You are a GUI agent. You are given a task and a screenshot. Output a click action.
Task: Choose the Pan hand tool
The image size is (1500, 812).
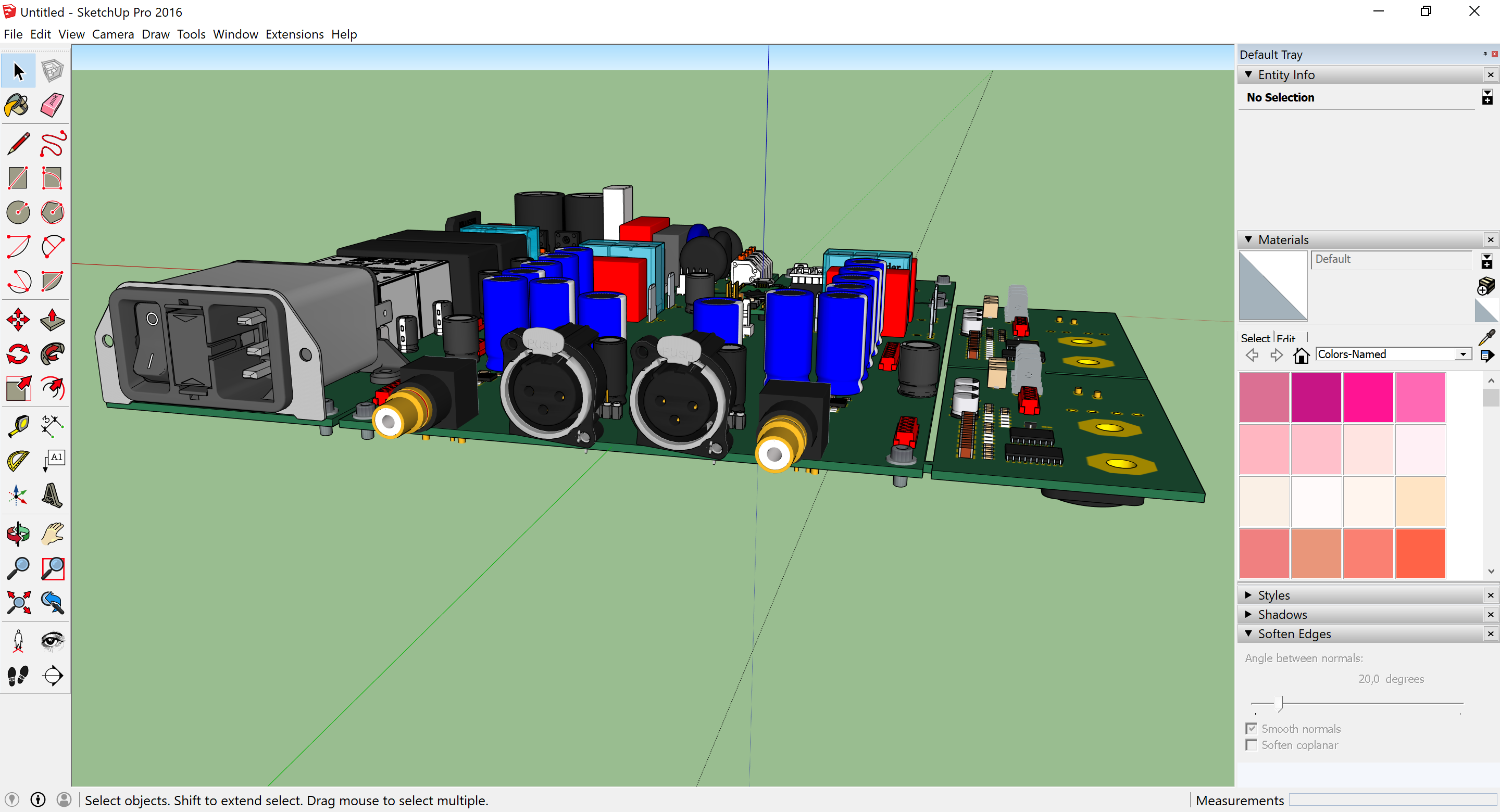pyautogui.click(x=53, y=534)
